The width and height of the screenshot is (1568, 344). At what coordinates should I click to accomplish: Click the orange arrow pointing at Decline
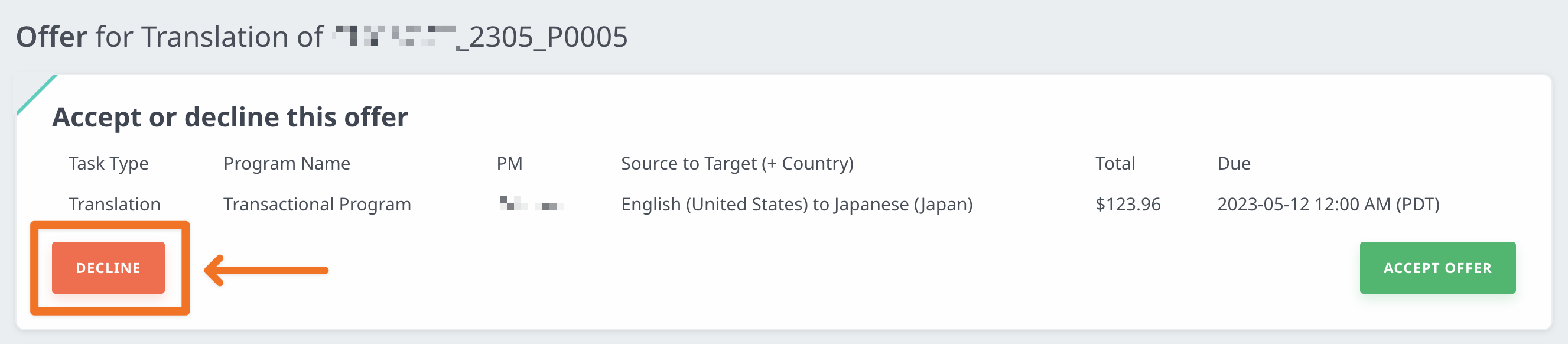click(x=266, y=270)
